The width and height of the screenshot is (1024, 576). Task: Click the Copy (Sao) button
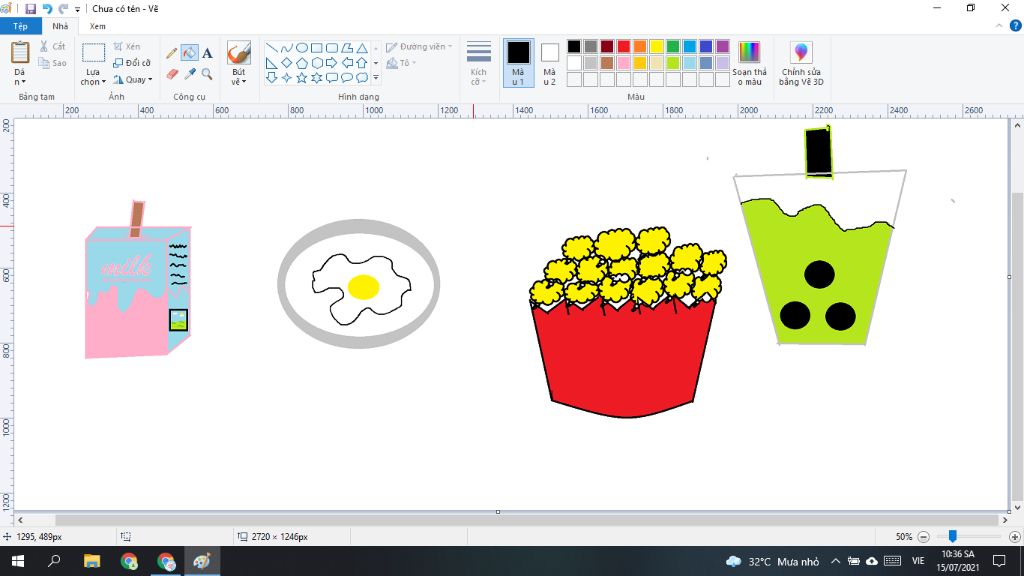52,63
